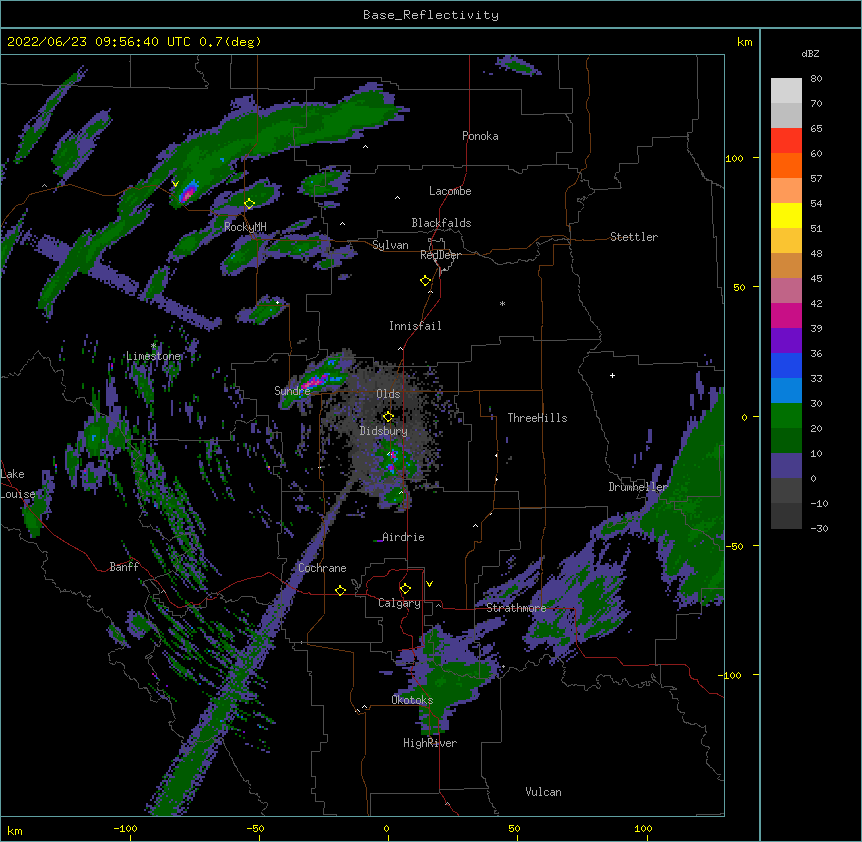Select the Stettler label
This screenshot has width=862, height=842.
[634, 237]
